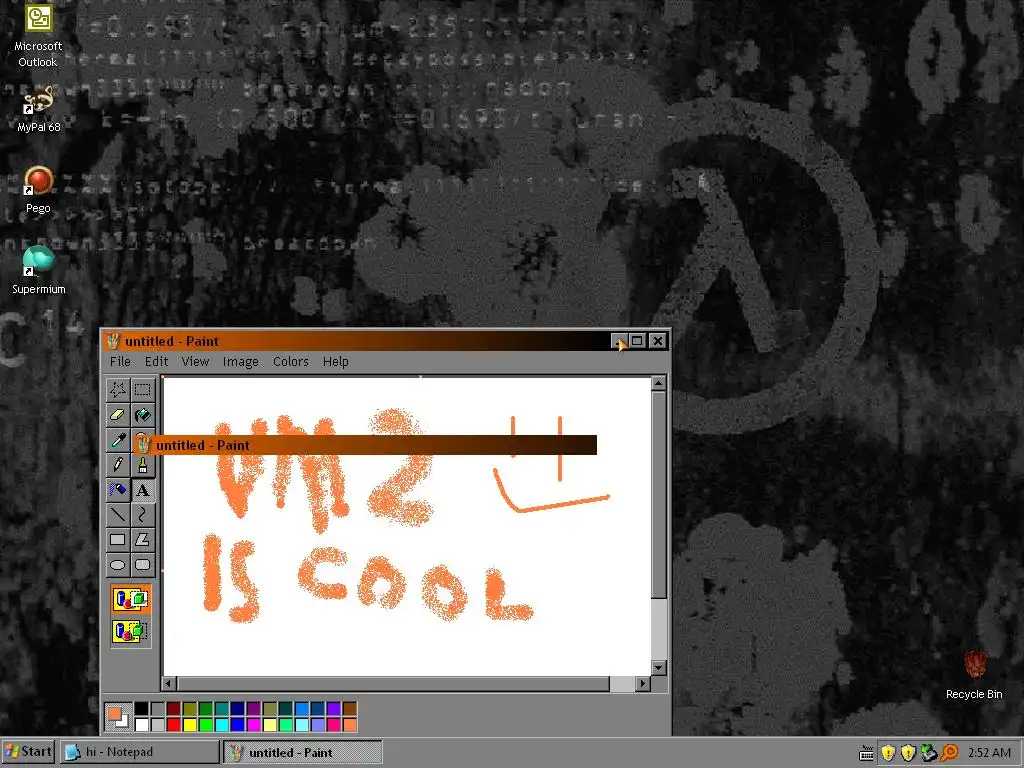1024x768 pixels.
Task: Click the Safely Remove Hardware tray icon
Action: 929,753
